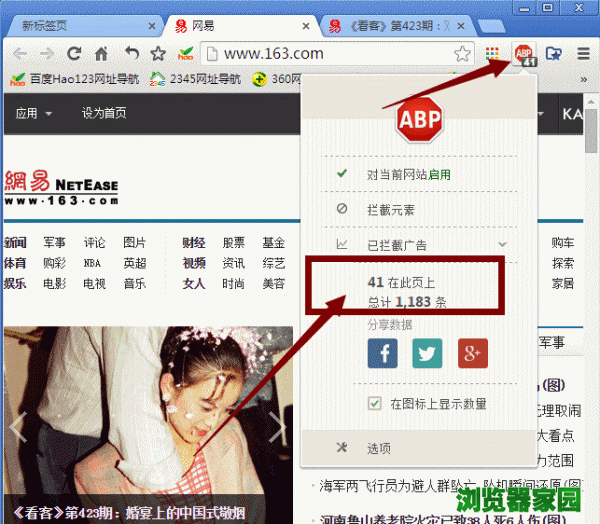Open '选项' in Adblock Plus popup

click(x=378, y=447)
